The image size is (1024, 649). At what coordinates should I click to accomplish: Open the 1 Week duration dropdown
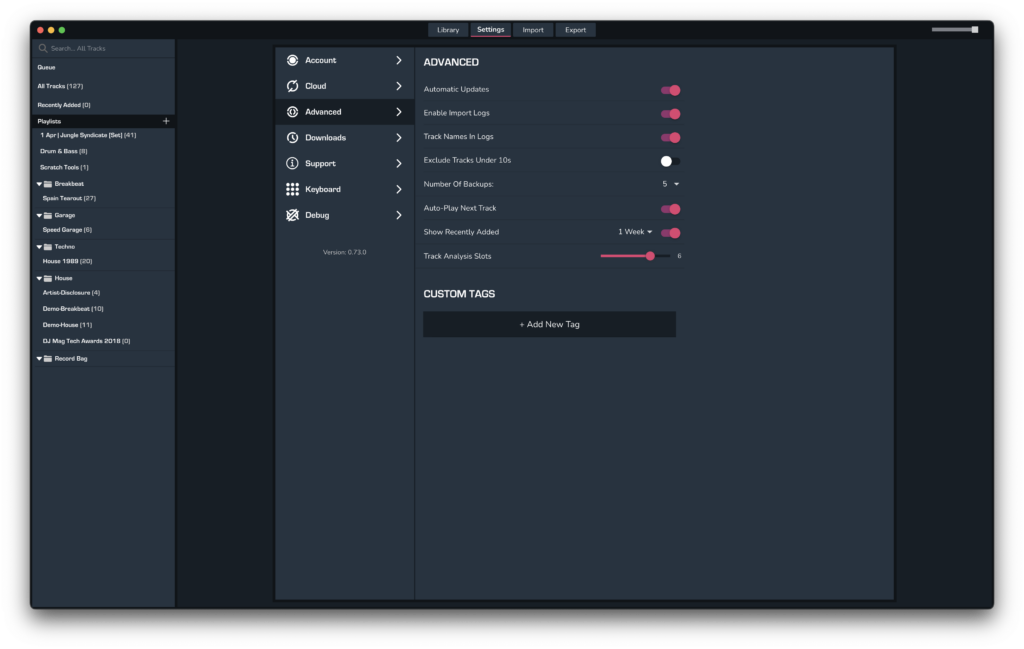(635, 232)
